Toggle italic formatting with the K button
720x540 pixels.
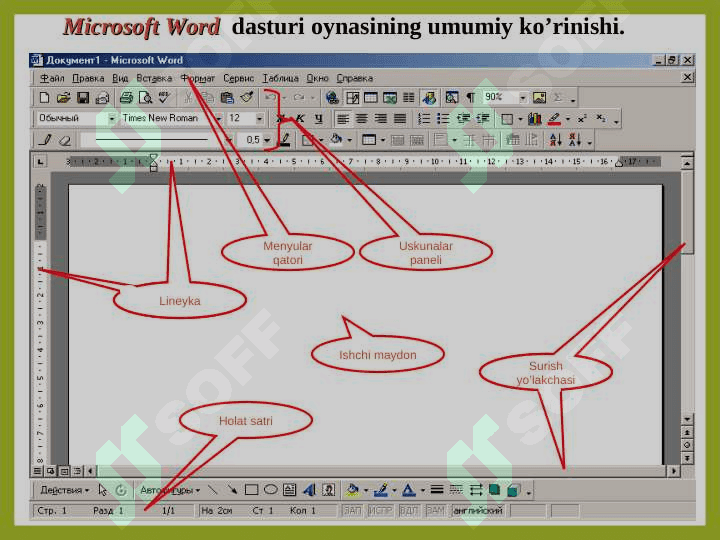[300, 119]
